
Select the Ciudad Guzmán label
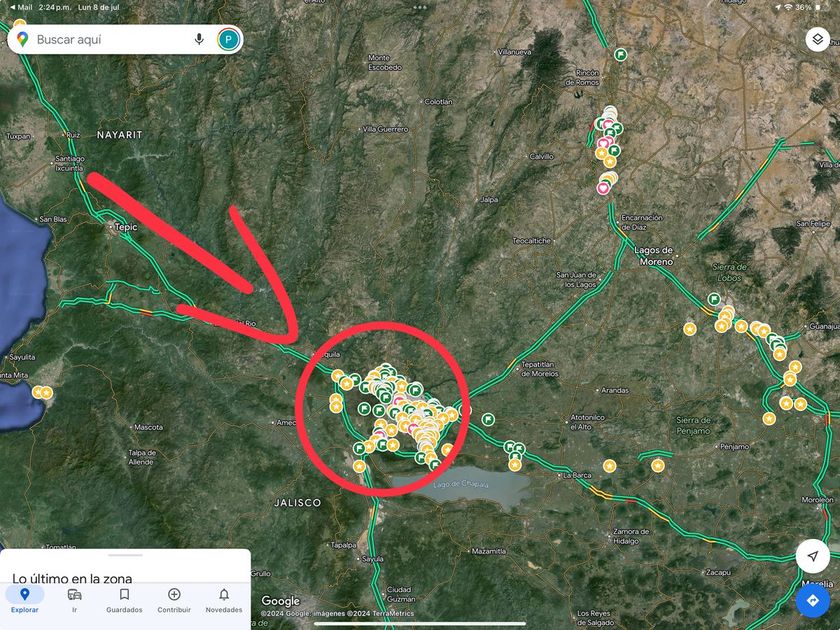[x=400, y=594]
